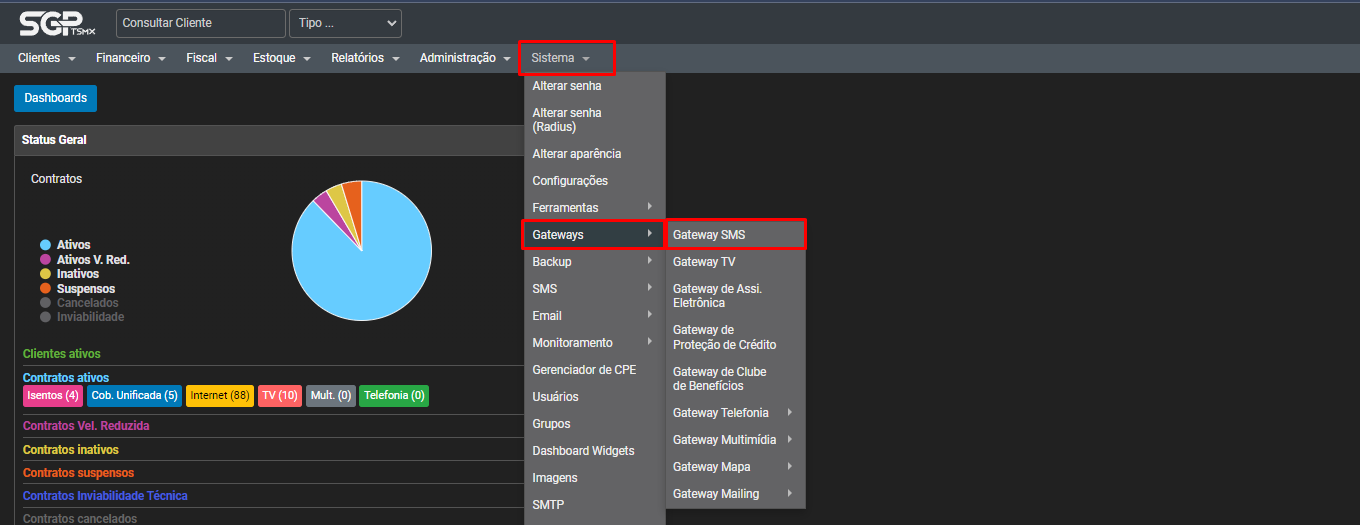Expand the Relatórios menu
This screenshot has height=525, width=1360.
365,58
